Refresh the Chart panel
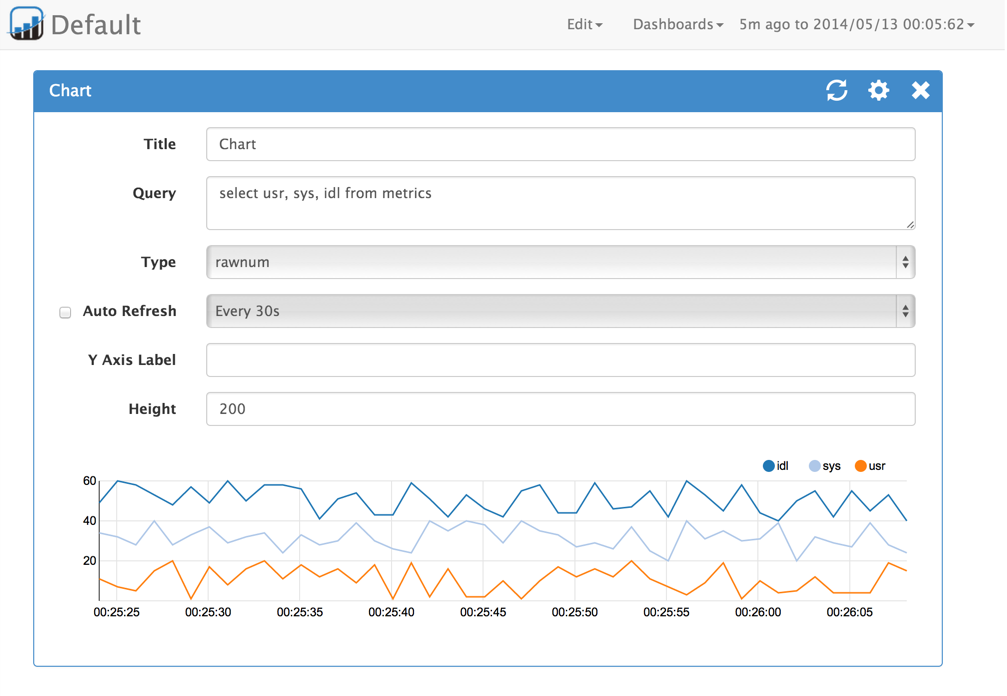The image size is (1007, 696). pos(836,91)
